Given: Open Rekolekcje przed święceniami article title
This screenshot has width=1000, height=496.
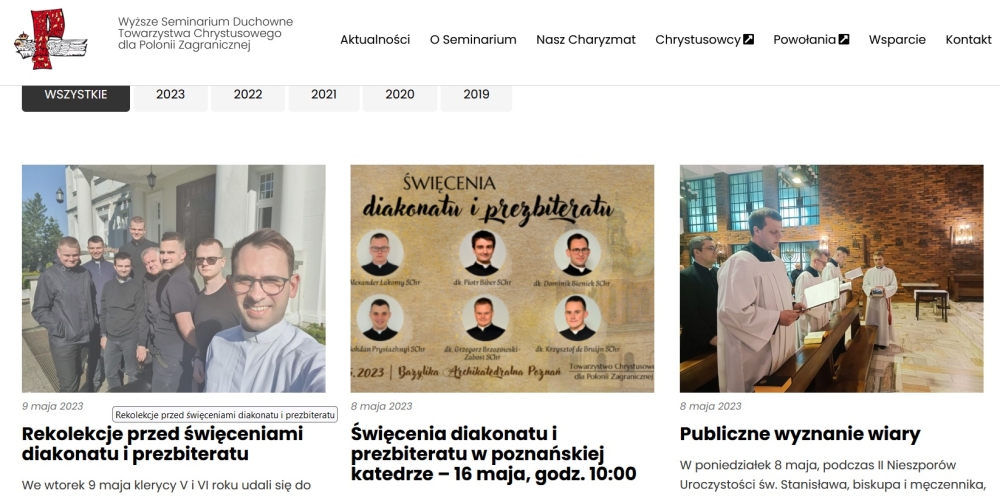Looking at the screenshot, I should (x=163, y=444).
